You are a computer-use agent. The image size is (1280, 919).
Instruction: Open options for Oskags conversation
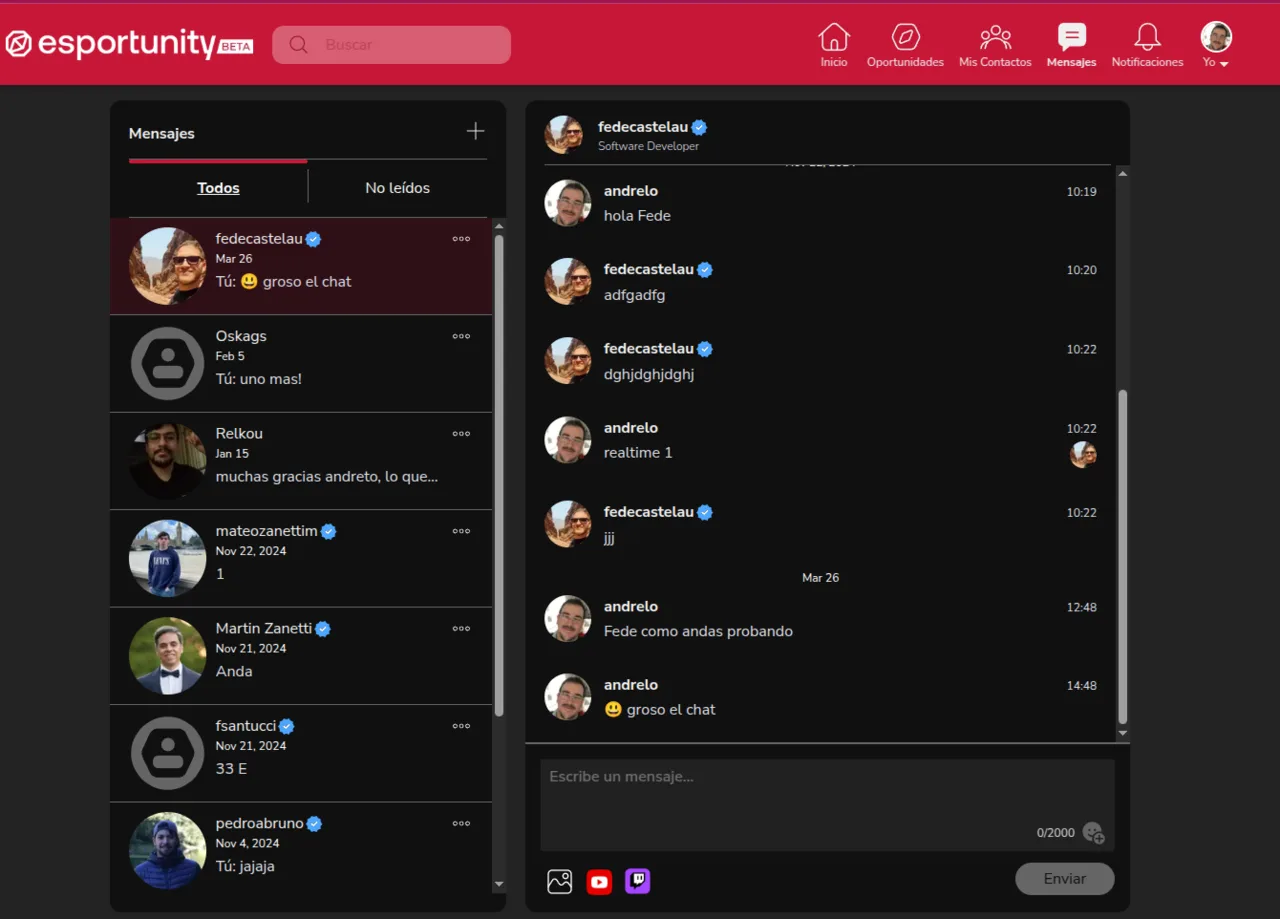coord(461,336)
